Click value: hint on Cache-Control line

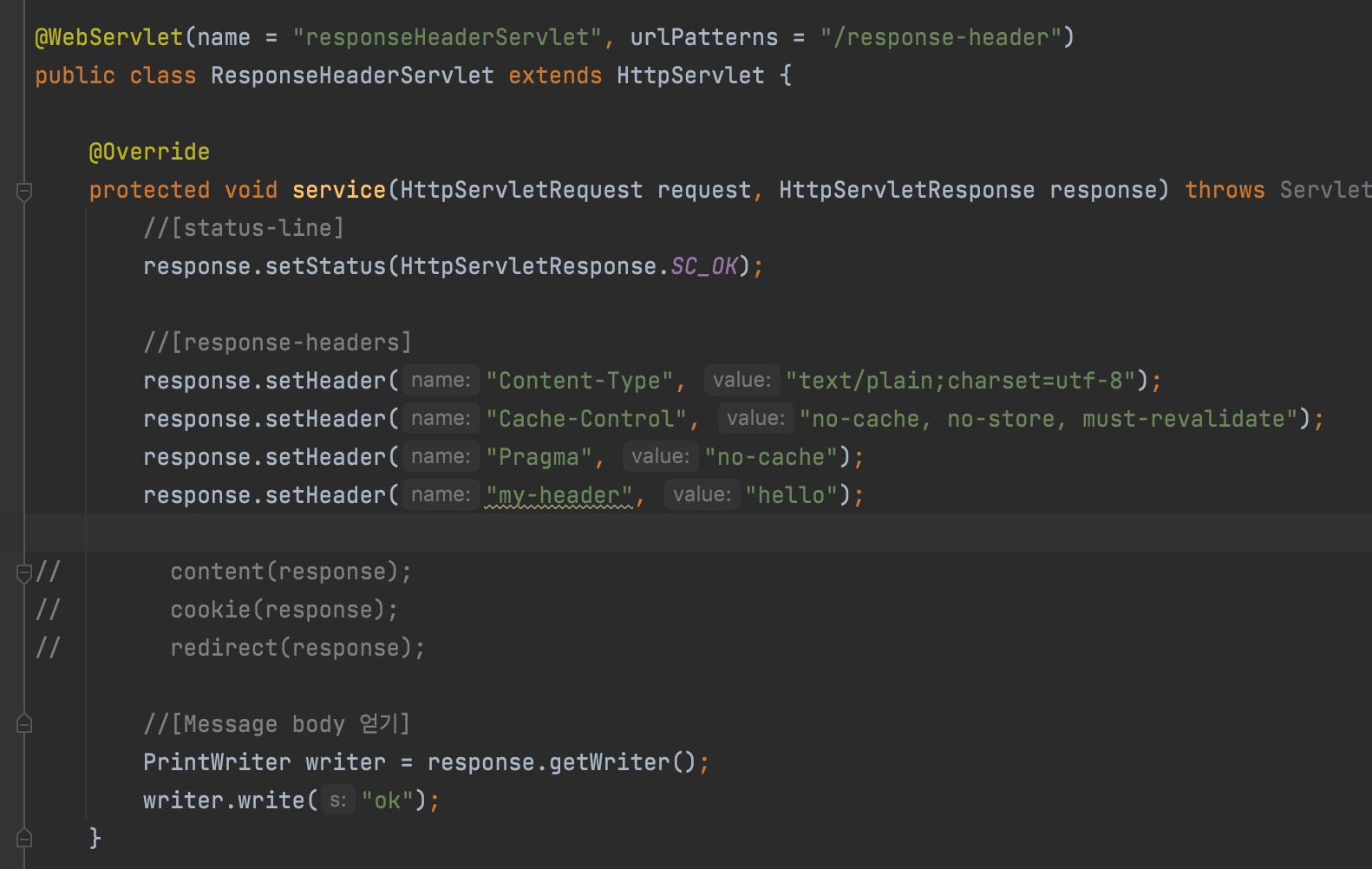pyautogui.click(x=755, y=418)
